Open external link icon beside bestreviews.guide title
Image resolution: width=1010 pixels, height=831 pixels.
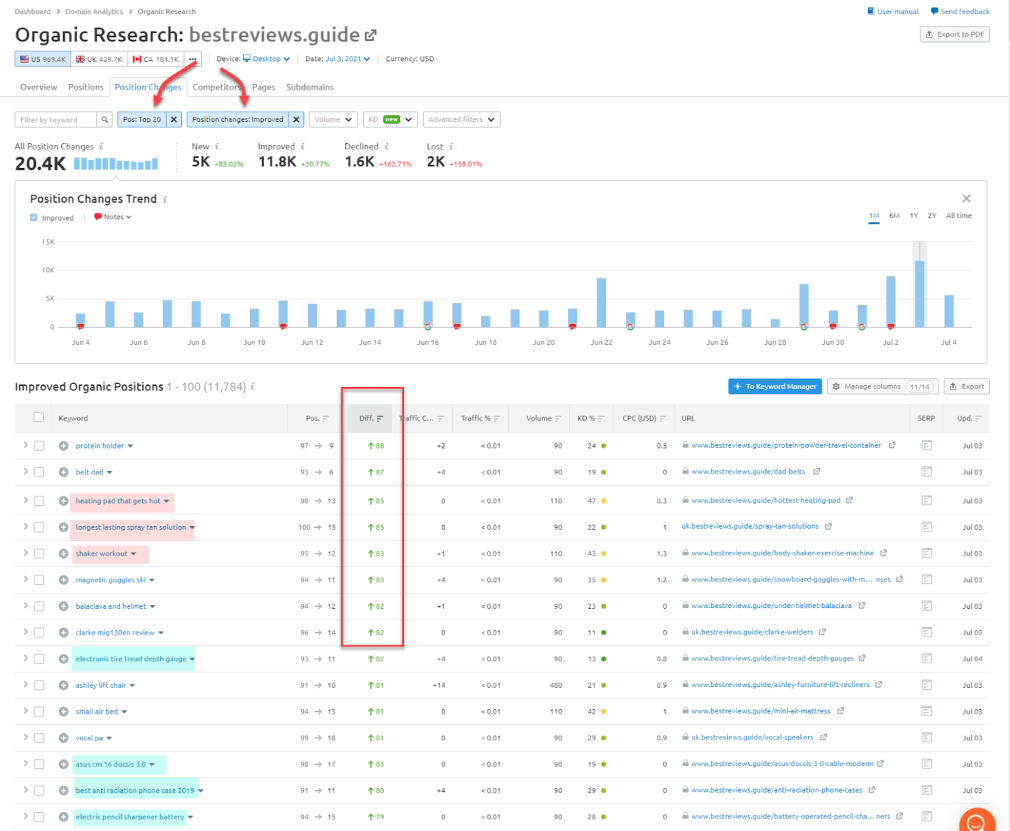pyautogui.click(x=371, y=35)
